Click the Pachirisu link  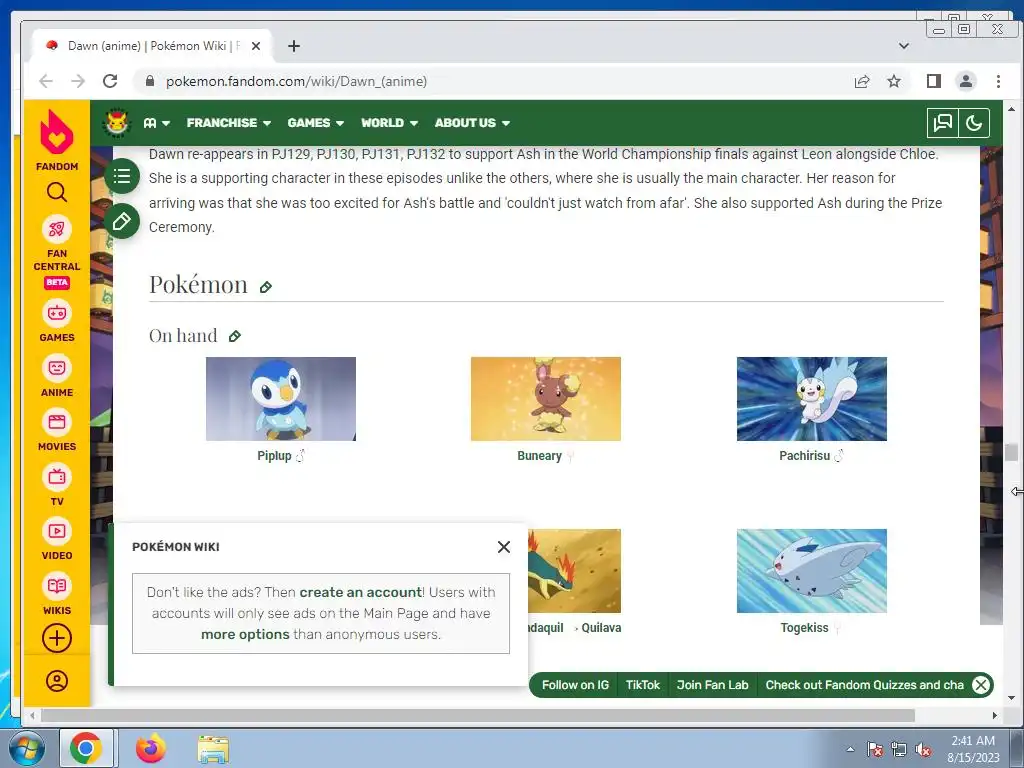click(805, 456)
